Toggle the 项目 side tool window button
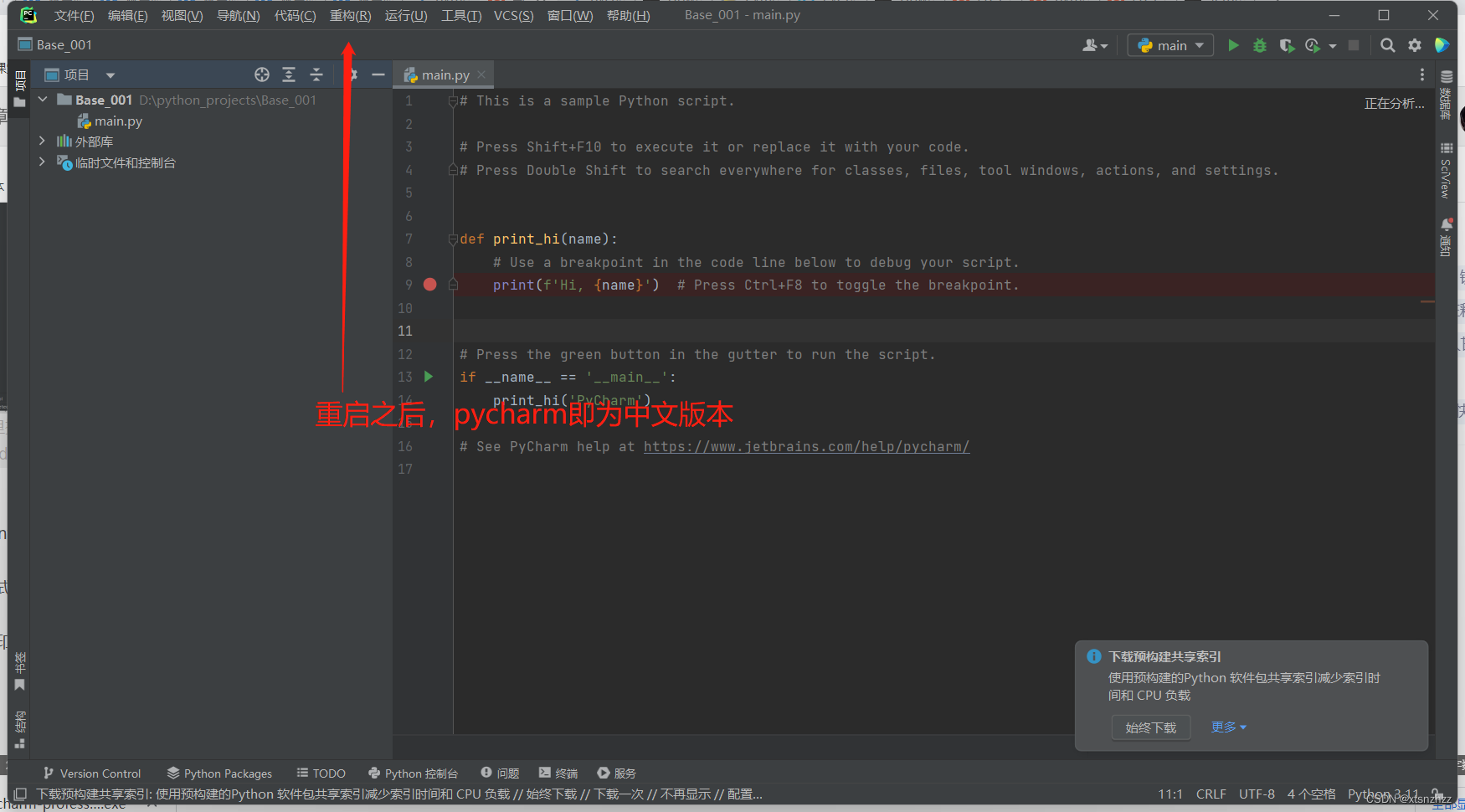Image resolution: width=1465 pixels, height=812 pixels. 20,90
